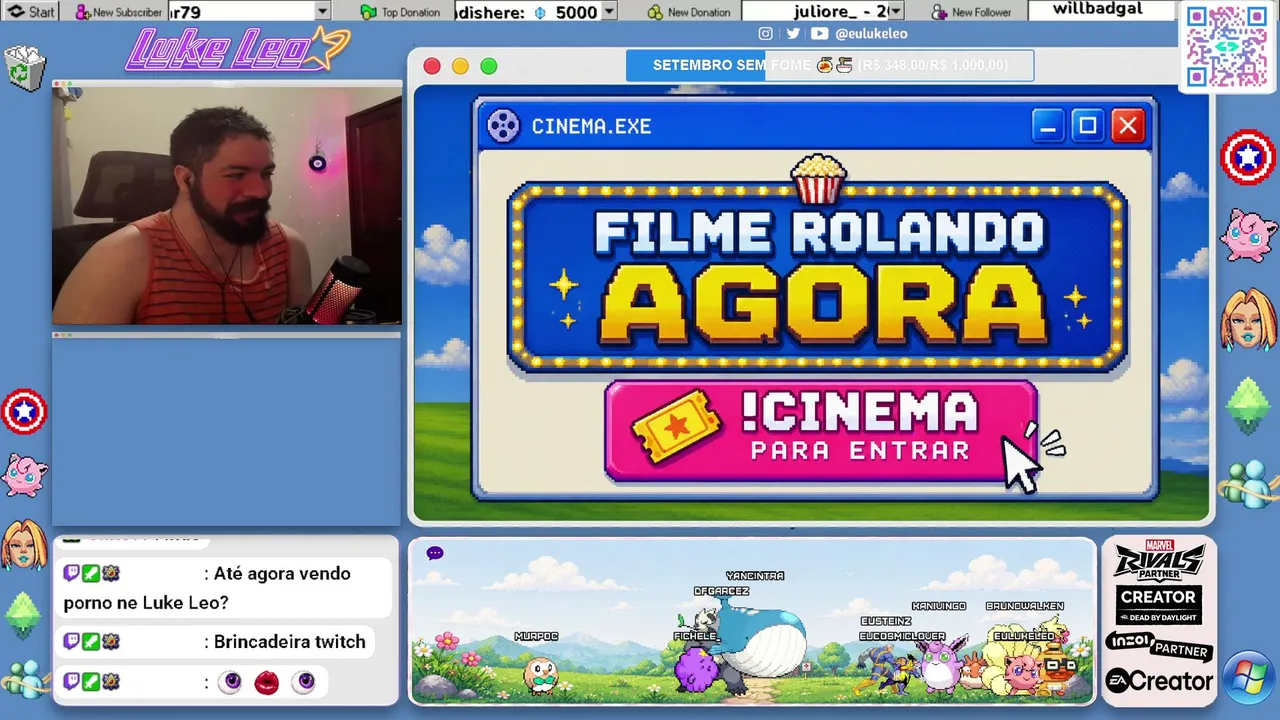Click the Captain America shield icon on the left side
1280x720 pixels.
click(x=24, y=412)
